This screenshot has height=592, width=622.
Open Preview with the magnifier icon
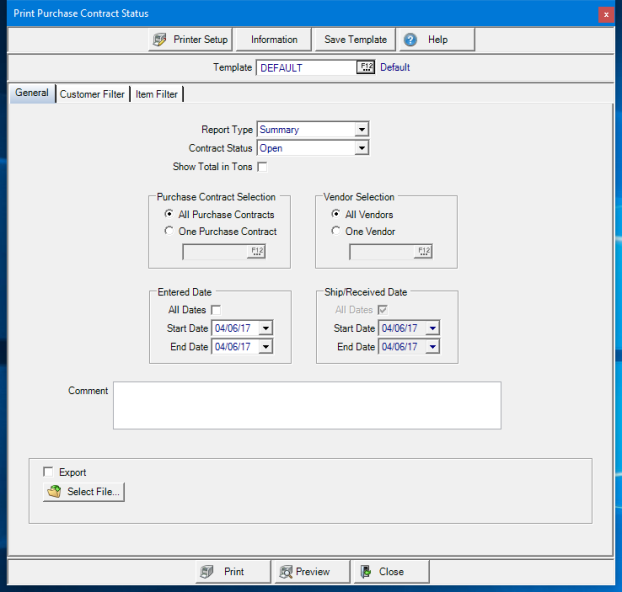pos(285,572)
